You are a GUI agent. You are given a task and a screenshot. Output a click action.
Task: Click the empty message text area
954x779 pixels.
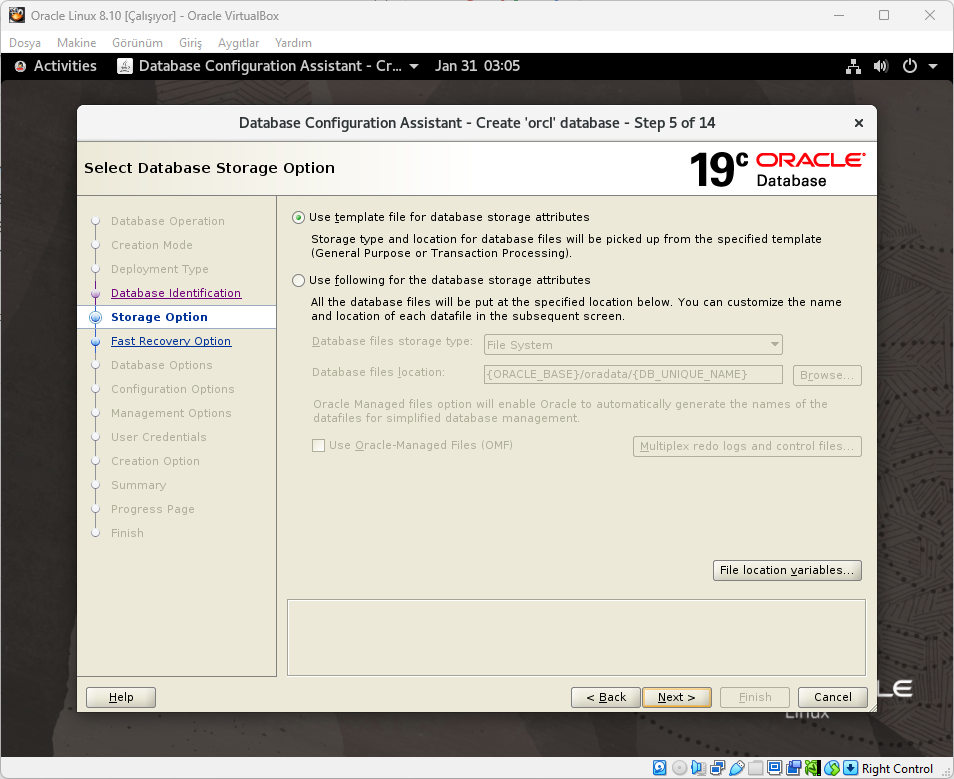tap(576, 637)
